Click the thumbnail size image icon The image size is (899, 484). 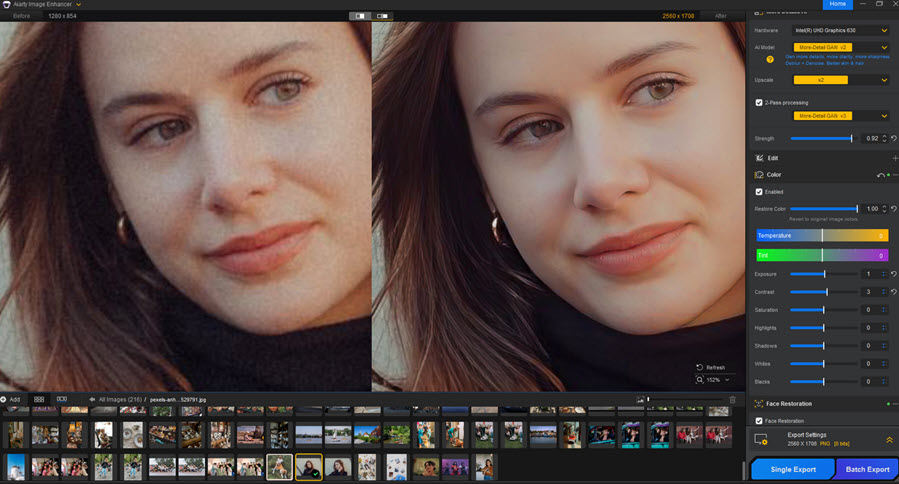pyautogui.click(x=640, y=400)
